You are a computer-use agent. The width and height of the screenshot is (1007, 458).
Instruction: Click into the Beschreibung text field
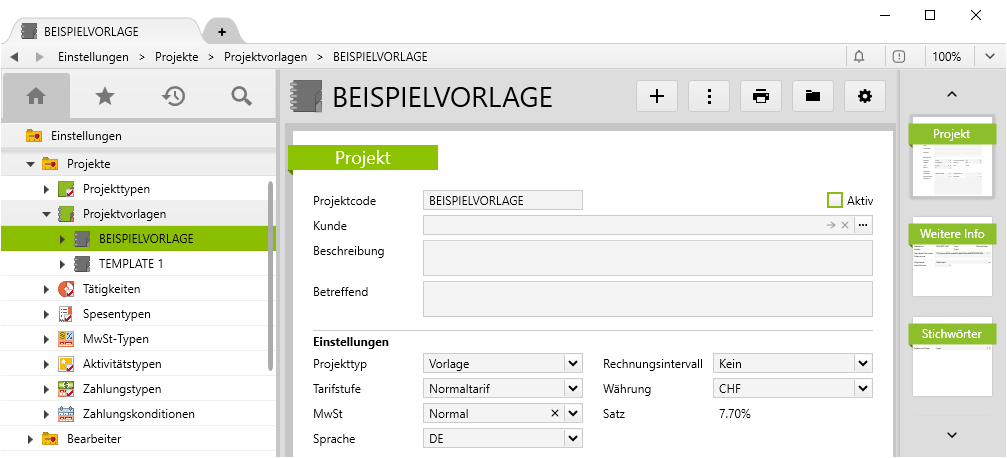tap(647, 258)
